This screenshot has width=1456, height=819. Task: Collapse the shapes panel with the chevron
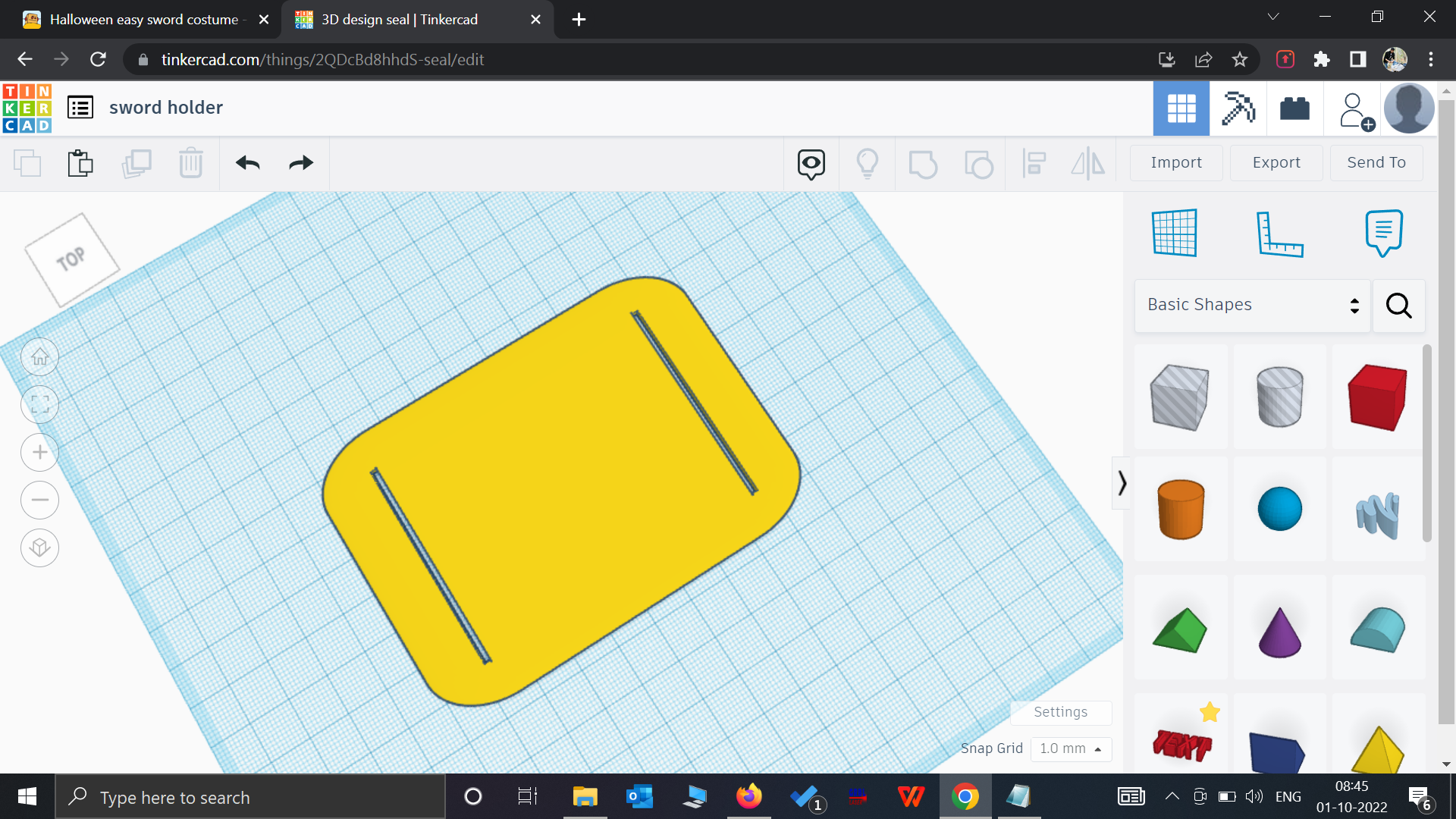coord(1122,483)
